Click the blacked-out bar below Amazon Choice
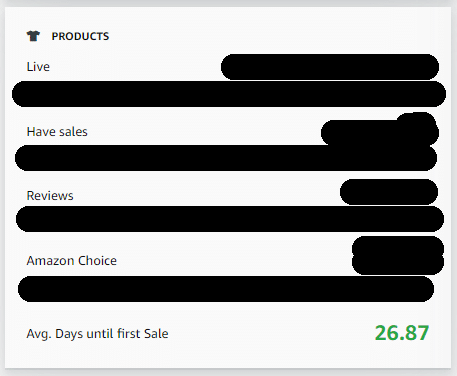The image size is (457, 376). 226,289
